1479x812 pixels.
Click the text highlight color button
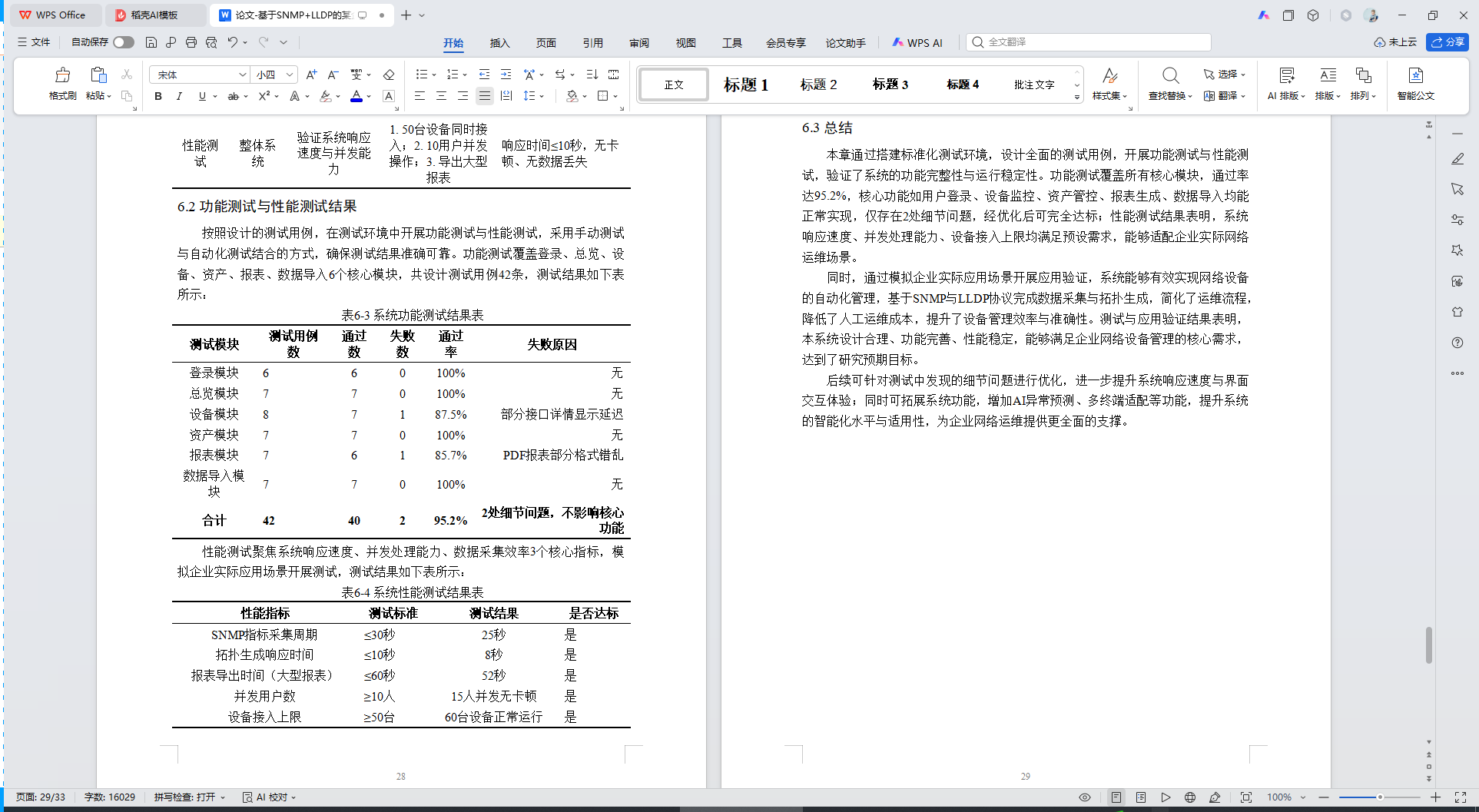point(326,96)
